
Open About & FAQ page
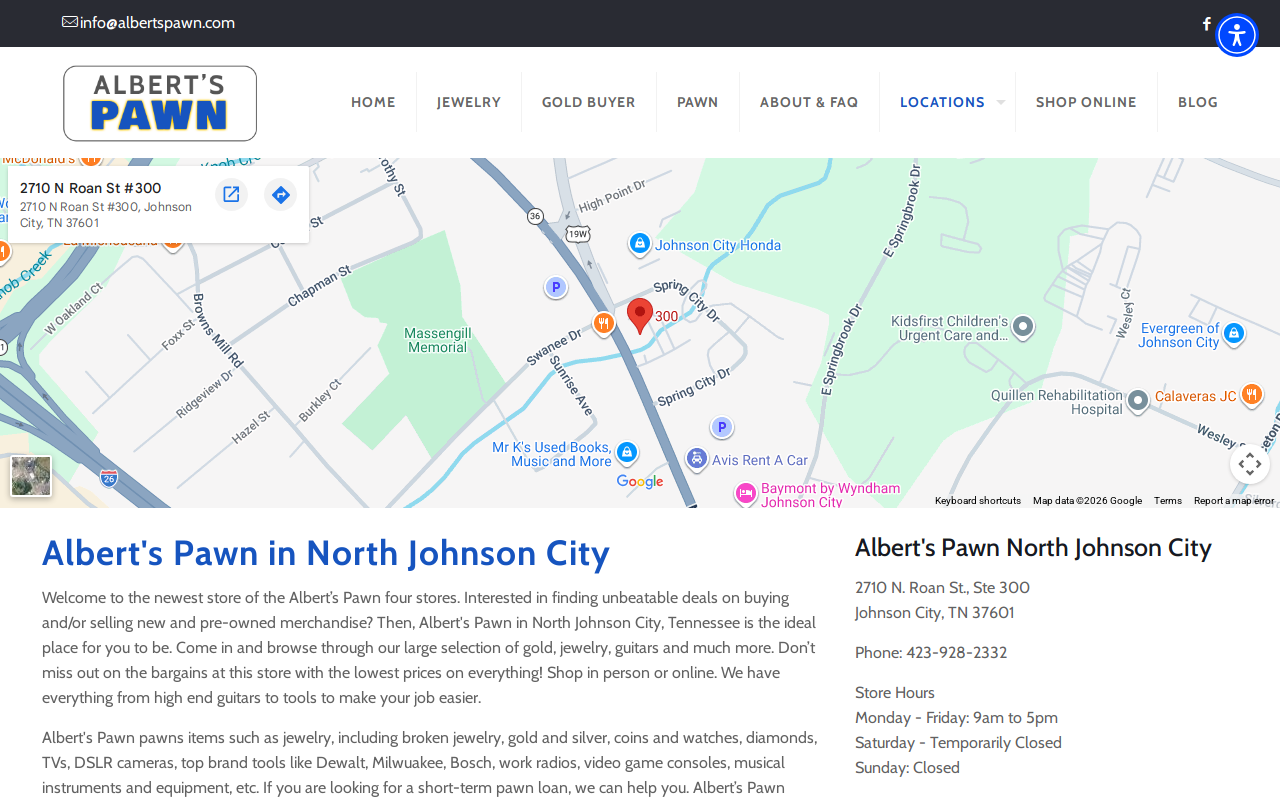point(809,102)
